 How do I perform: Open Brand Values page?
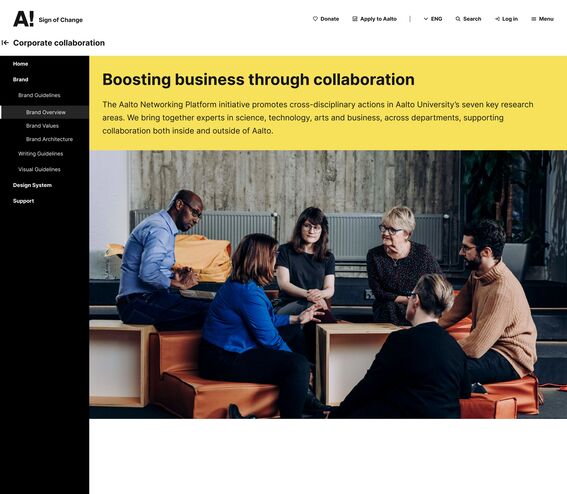[42, 126]
